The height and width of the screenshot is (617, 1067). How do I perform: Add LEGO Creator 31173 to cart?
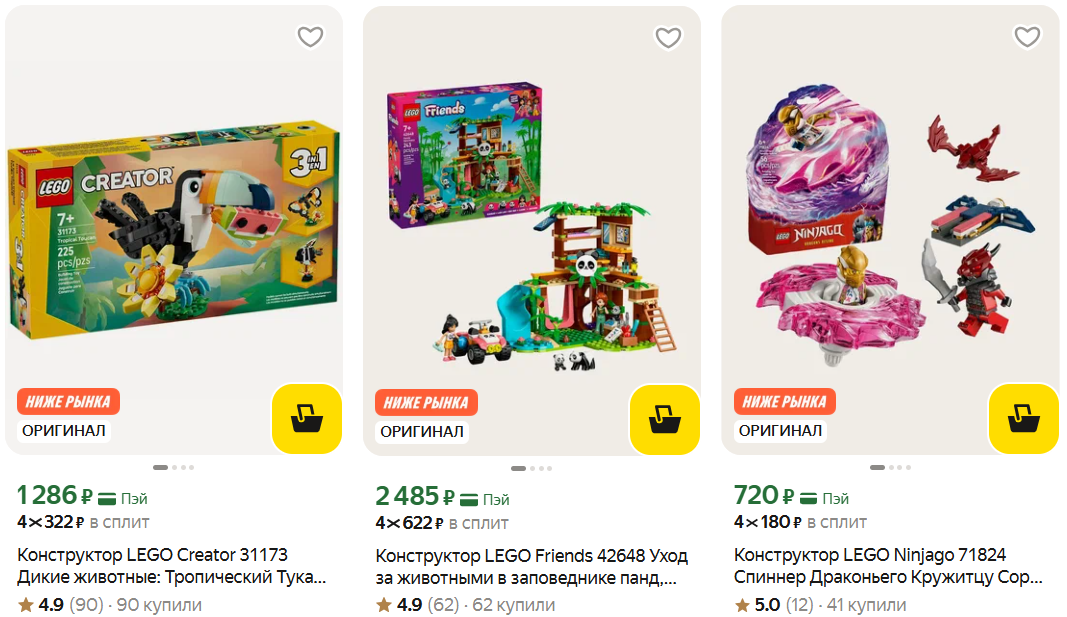coord(307,418)
